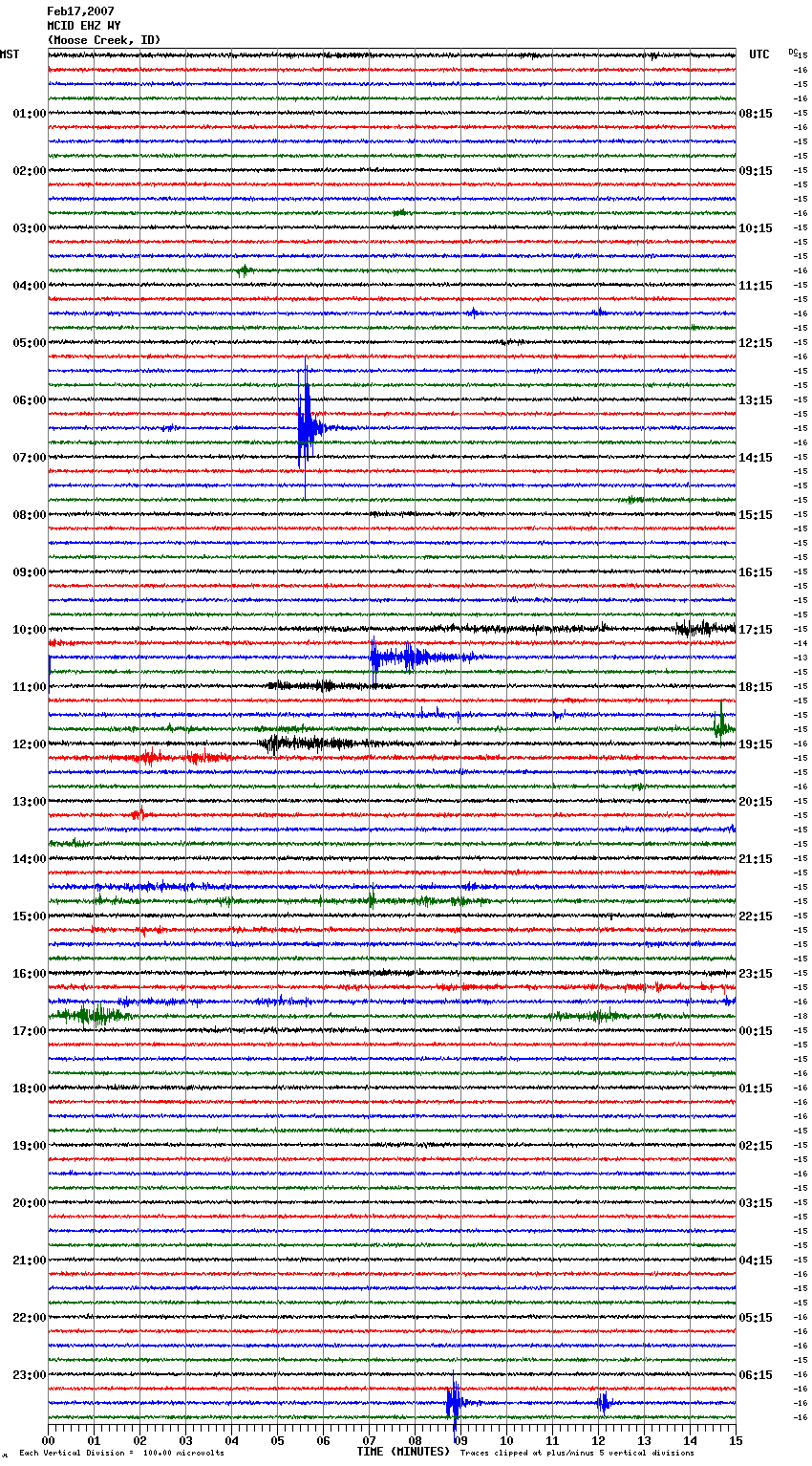Click the 12:15 UTC time label

[x=756, y=343]
